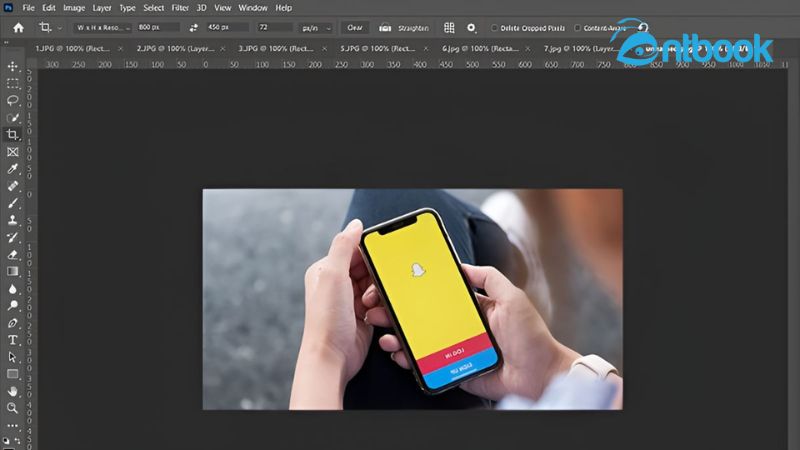Screen dimensions: 800x450
Task: Open the View menu
Action: pyautogui.click(x=222, y=8)
